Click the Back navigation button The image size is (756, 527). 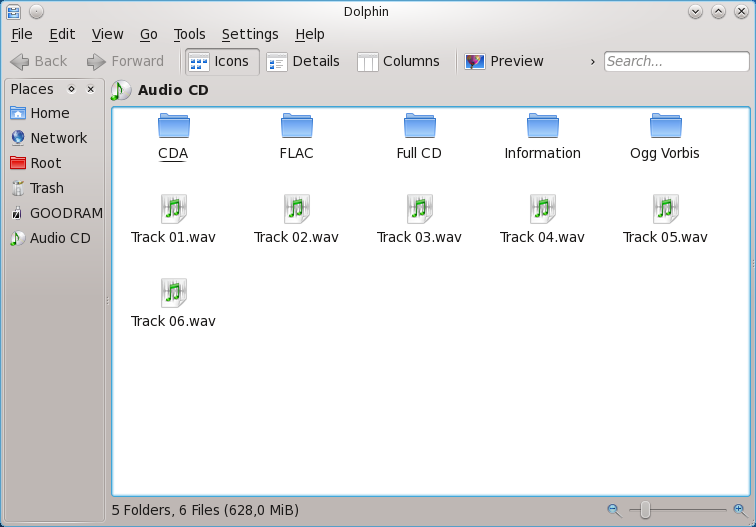(x=39, y=62)
